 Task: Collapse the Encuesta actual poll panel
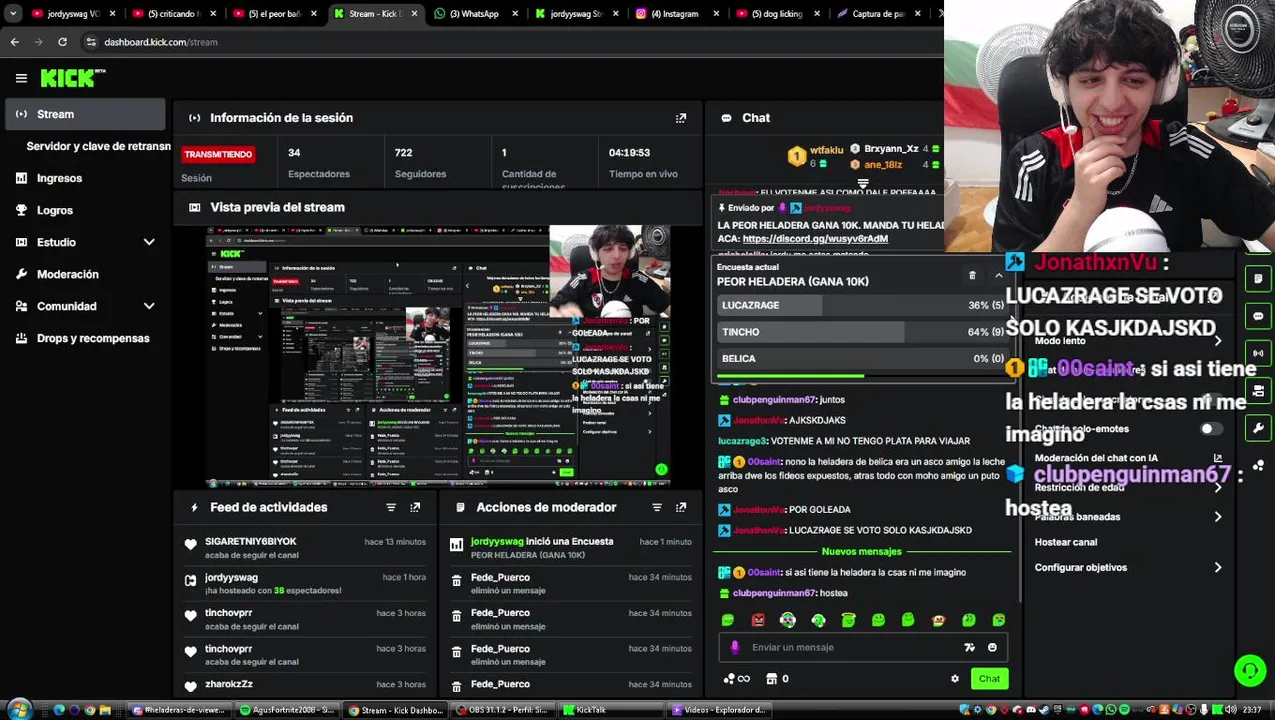[x=998, y=275]
